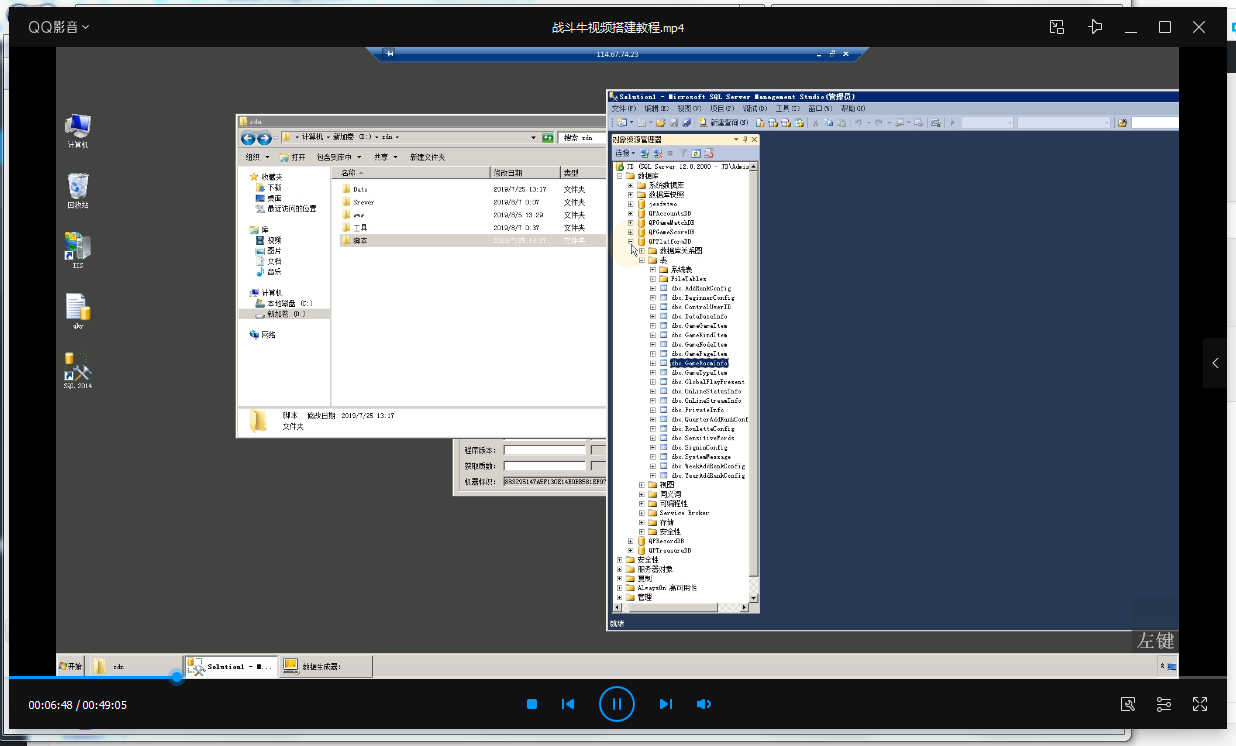The width and height of the screenshot is (1236, 746).
Task: Click the Object Explorer filter funnel icon
Action: pyautogui.click(x=683, y=153)
